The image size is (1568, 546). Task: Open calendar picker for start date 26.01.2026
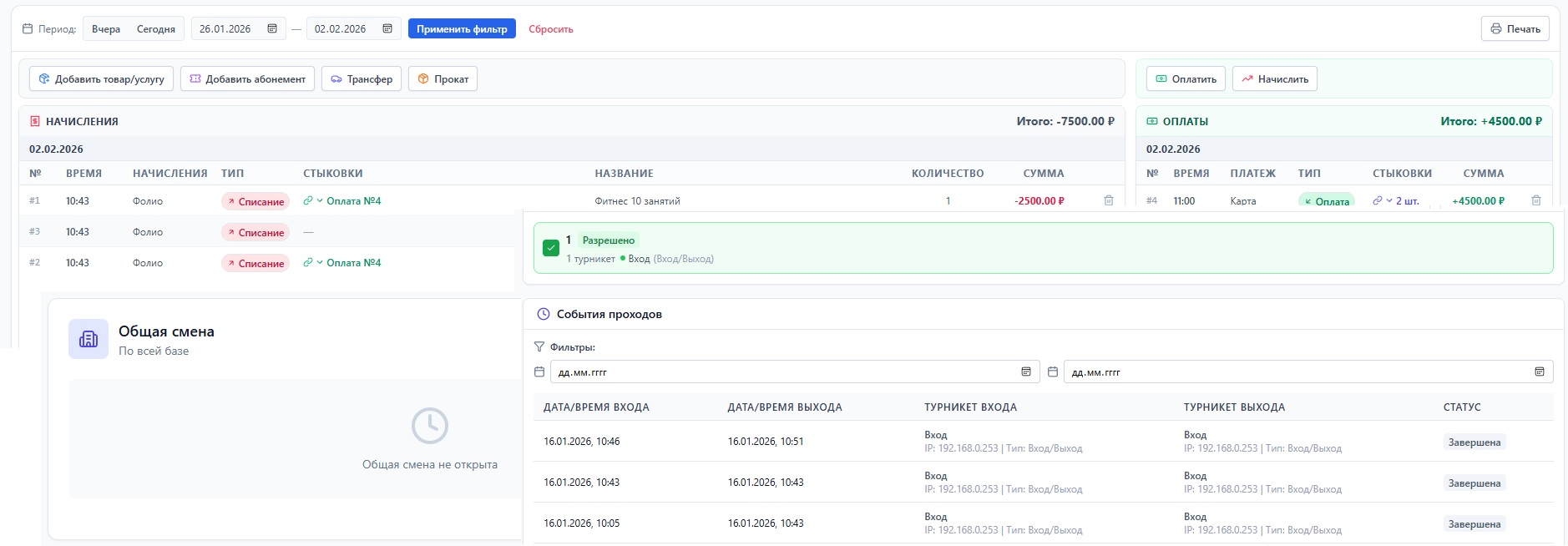tap(272, 28)
